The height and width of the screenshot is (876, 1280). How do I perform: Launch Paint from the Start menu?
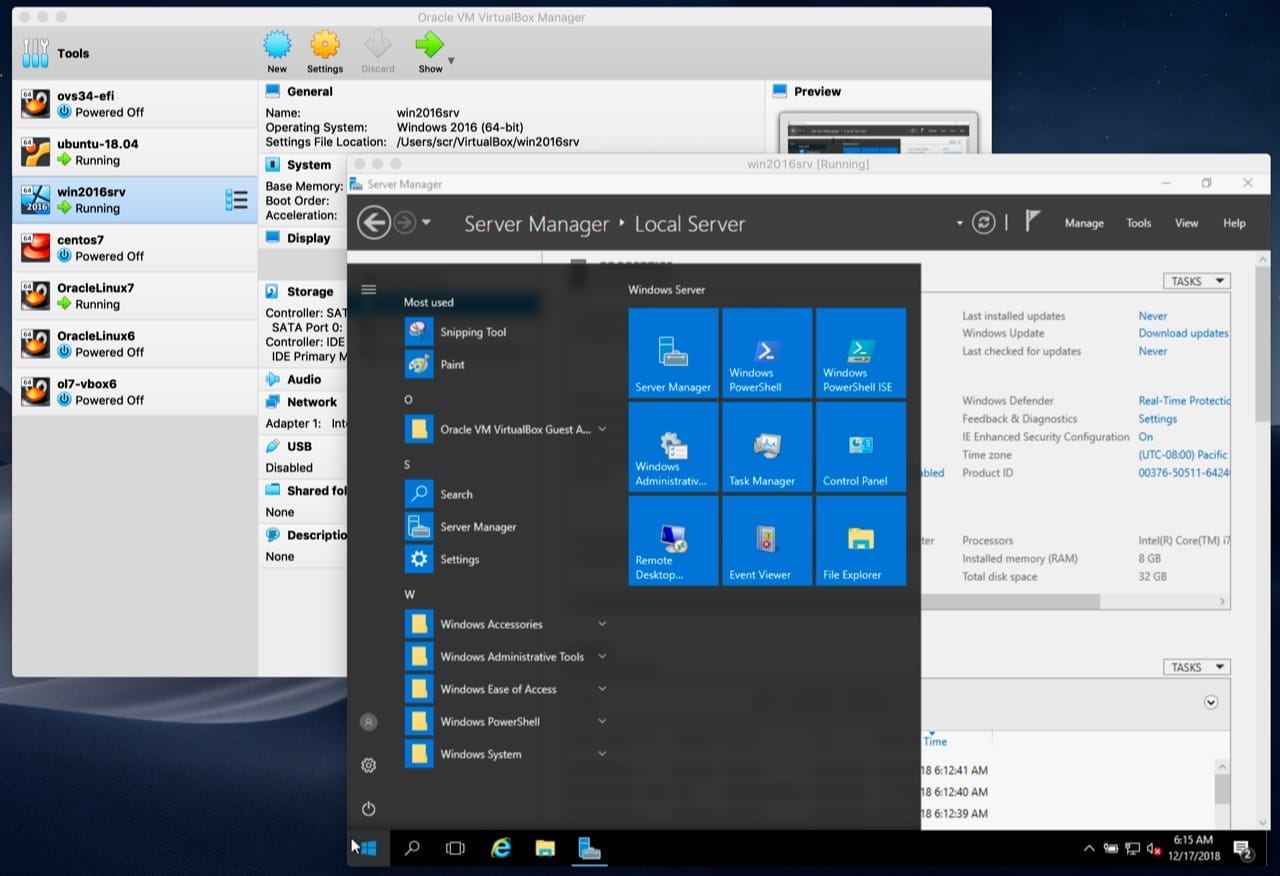tap(452, 365)
